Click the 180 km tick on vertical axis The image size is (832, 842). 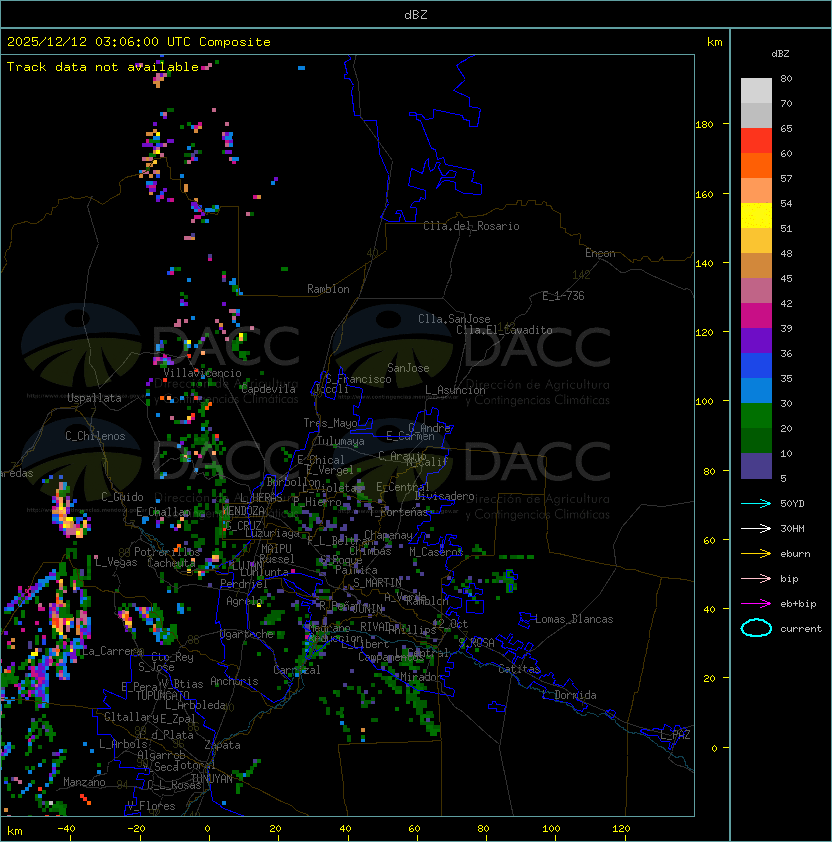click(x=704, y=124)
